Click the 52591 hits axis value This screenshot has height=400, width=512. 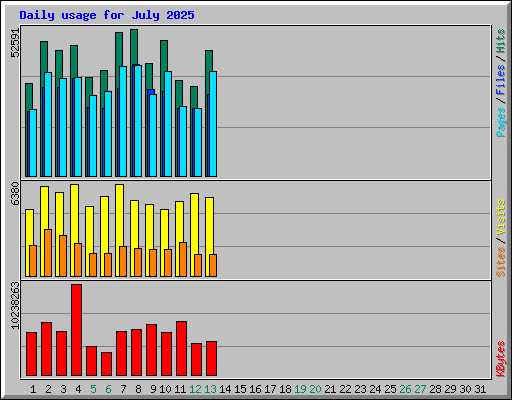[15, 43]
